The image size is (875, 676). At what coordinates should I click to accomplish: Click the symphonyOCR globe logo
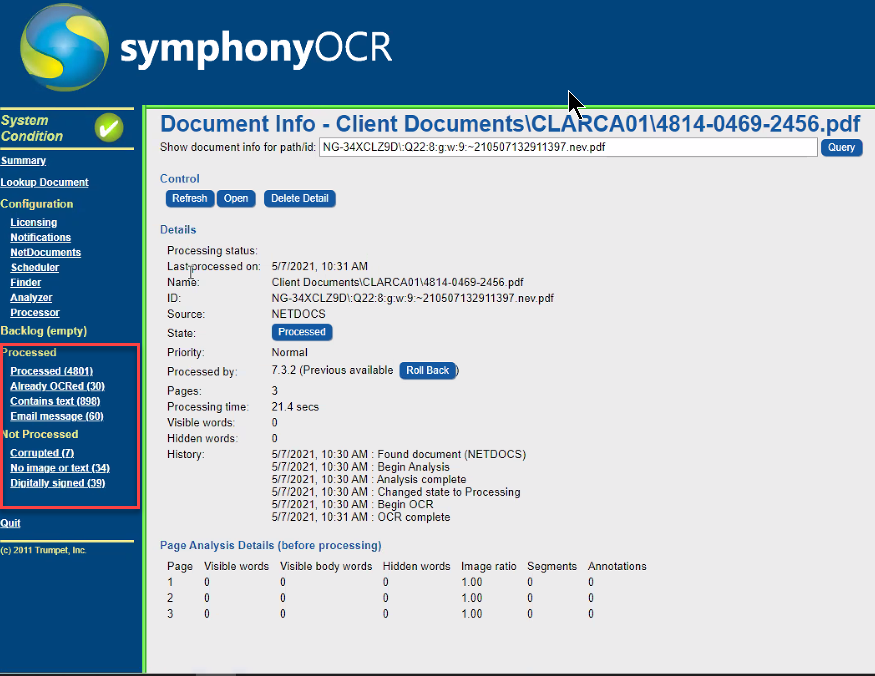tap(64, 47)
